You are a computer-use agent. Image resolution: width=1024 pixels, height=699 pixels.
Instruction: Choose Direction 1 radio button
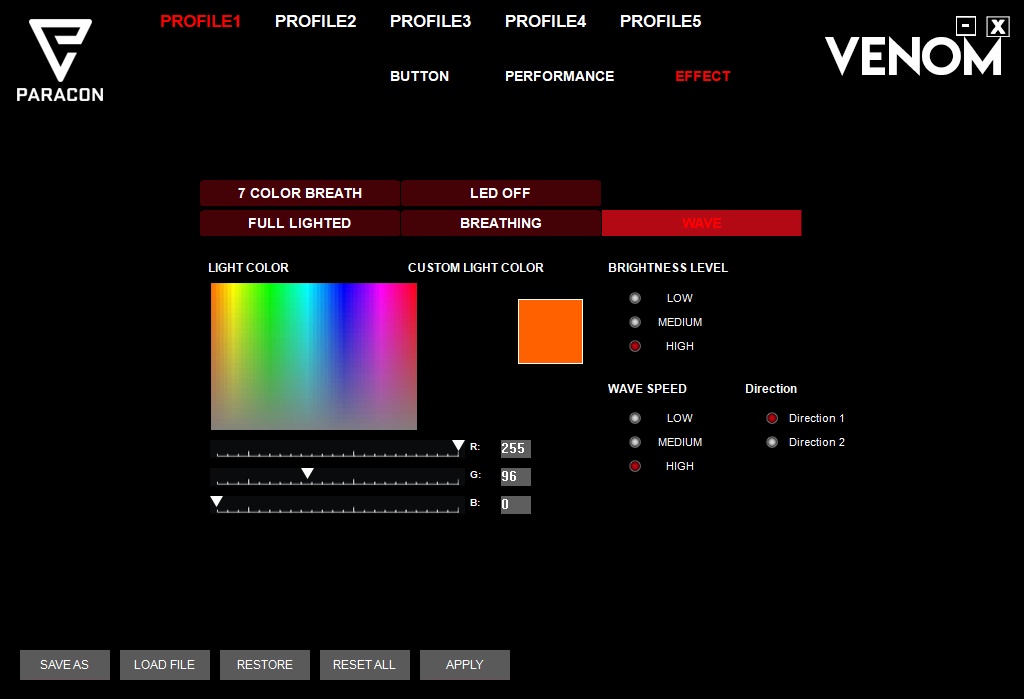[772, 418]
